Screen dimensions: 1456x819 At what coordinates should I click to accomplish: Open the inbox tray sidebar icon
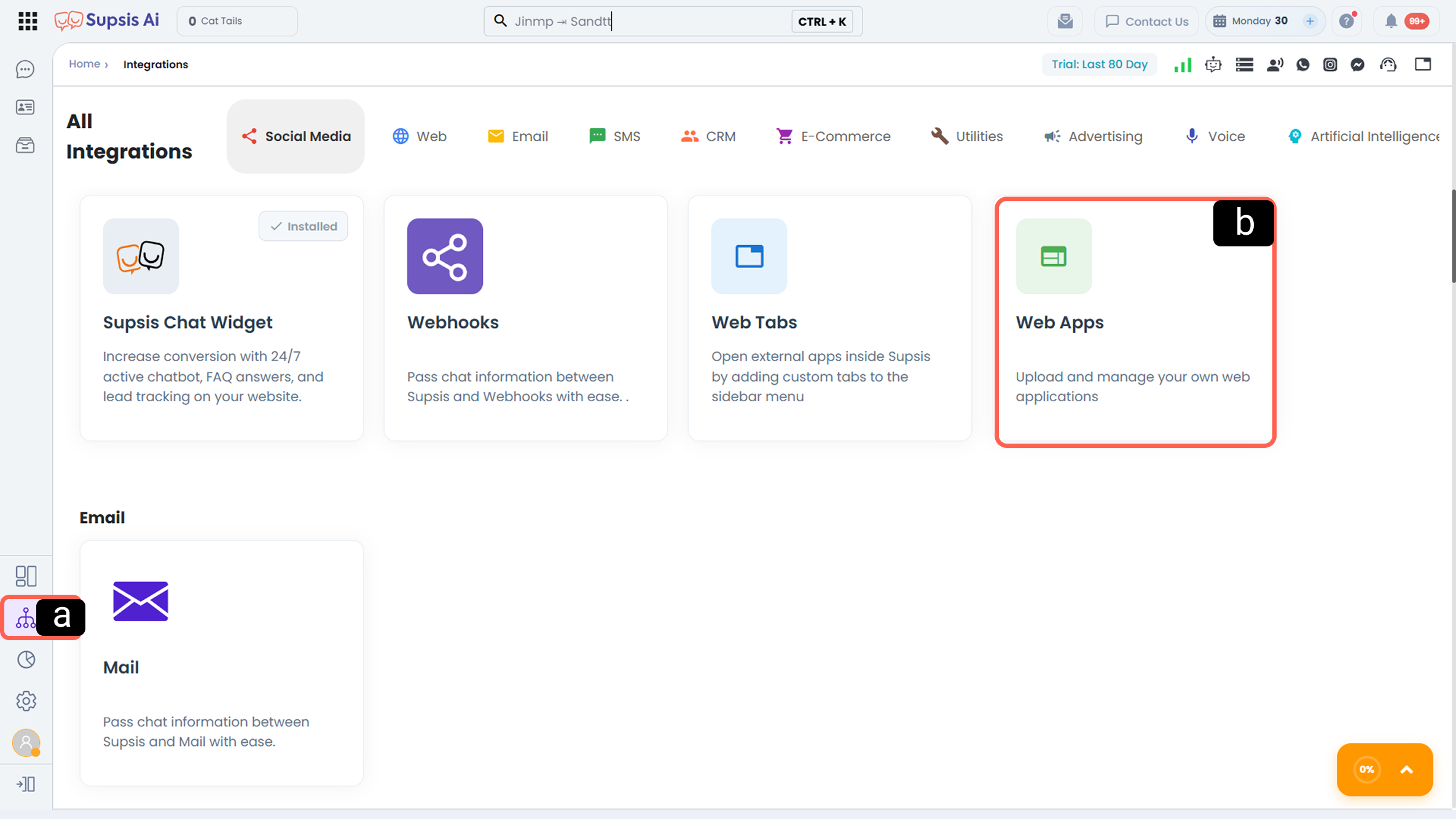[25, 146]
